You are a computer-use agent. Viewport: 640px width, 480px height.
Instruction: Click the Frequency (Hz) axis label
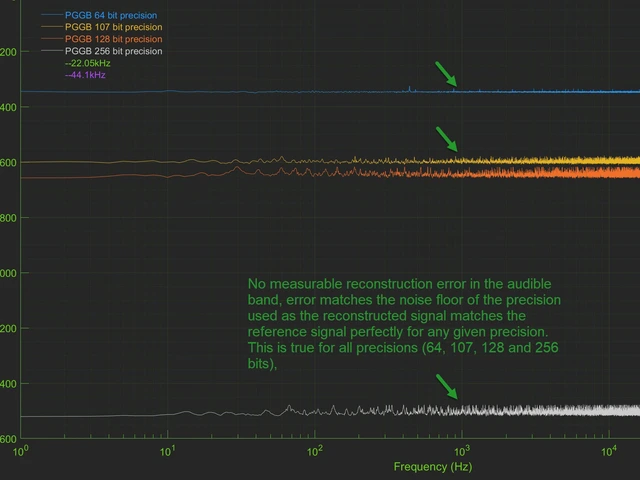pos(433,467)
